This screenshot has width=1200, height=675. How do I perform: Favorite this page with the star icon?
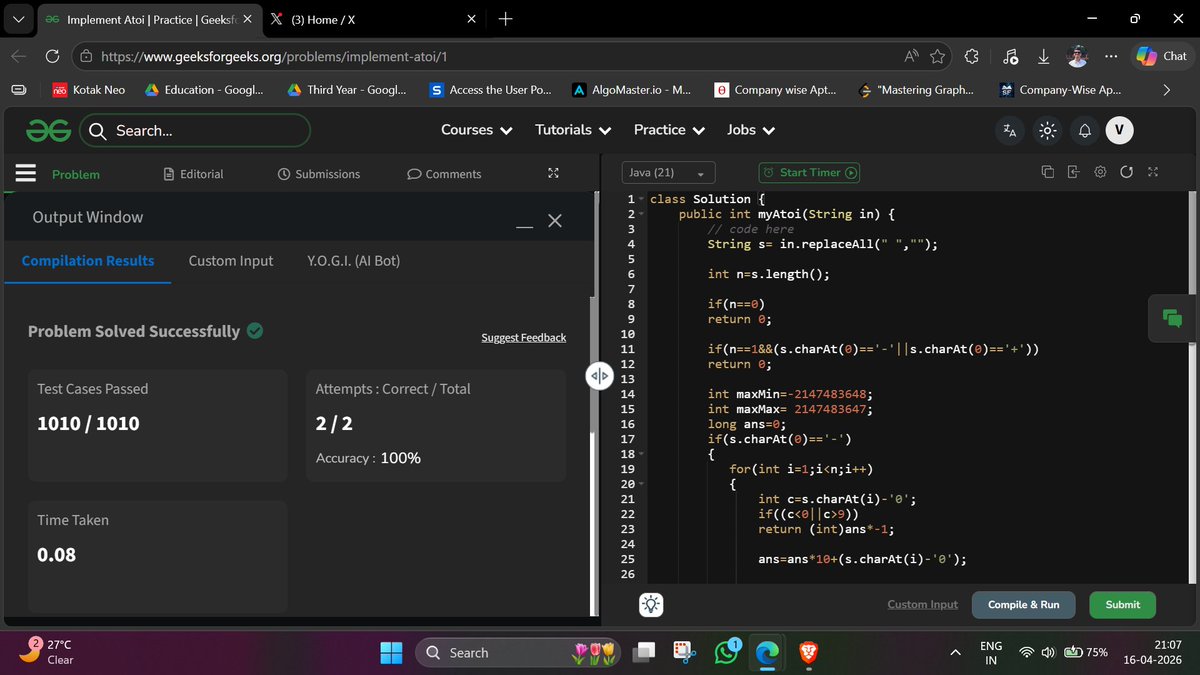point(938,57)
